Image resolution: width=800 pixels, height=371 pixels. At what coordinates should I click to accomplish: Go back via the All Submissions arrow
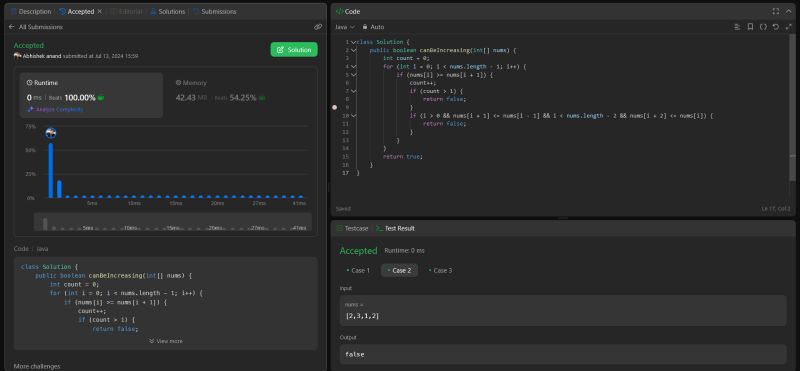(12, 27)
